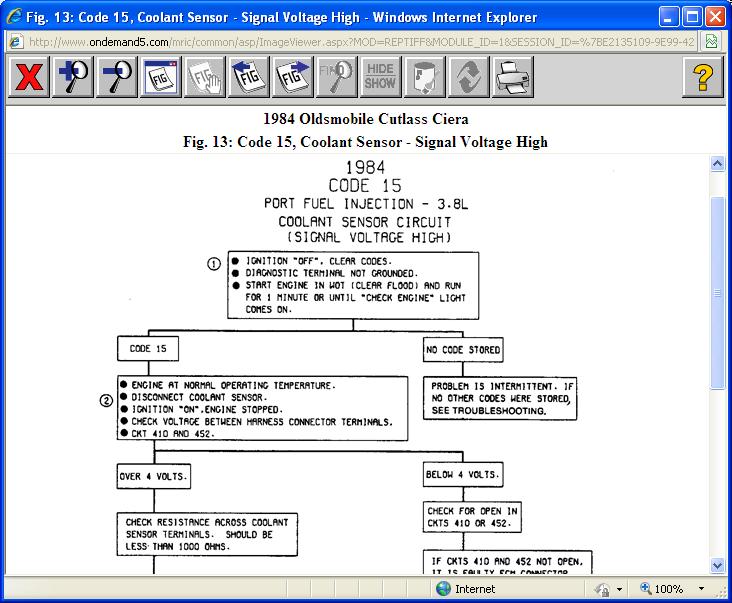Select the greyed FIG hand pan tool
This screenshot has width=732, height=603.
204,77
